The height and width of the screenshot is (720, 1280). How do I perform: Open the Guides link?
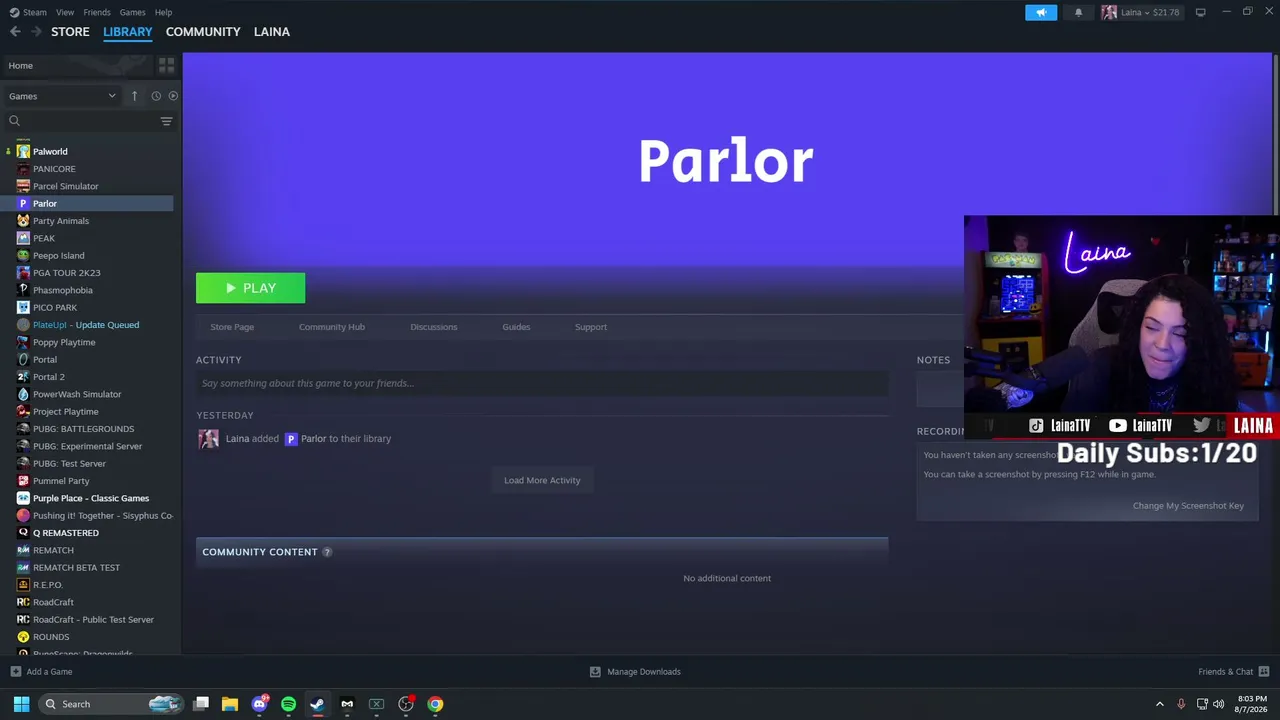point(516,327)
